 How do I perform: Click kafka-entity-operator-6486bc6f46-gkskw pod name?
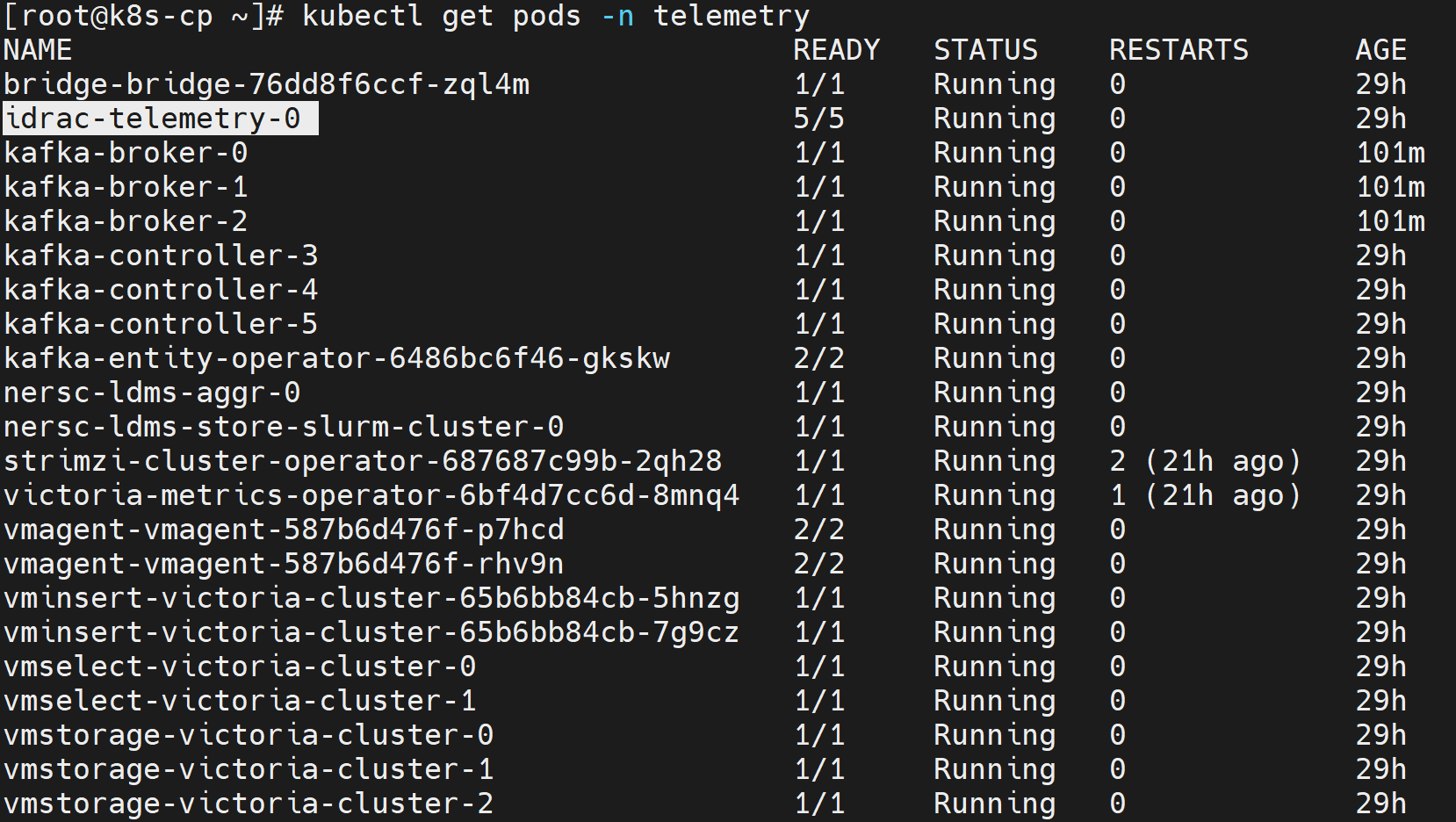pos(337,358)
